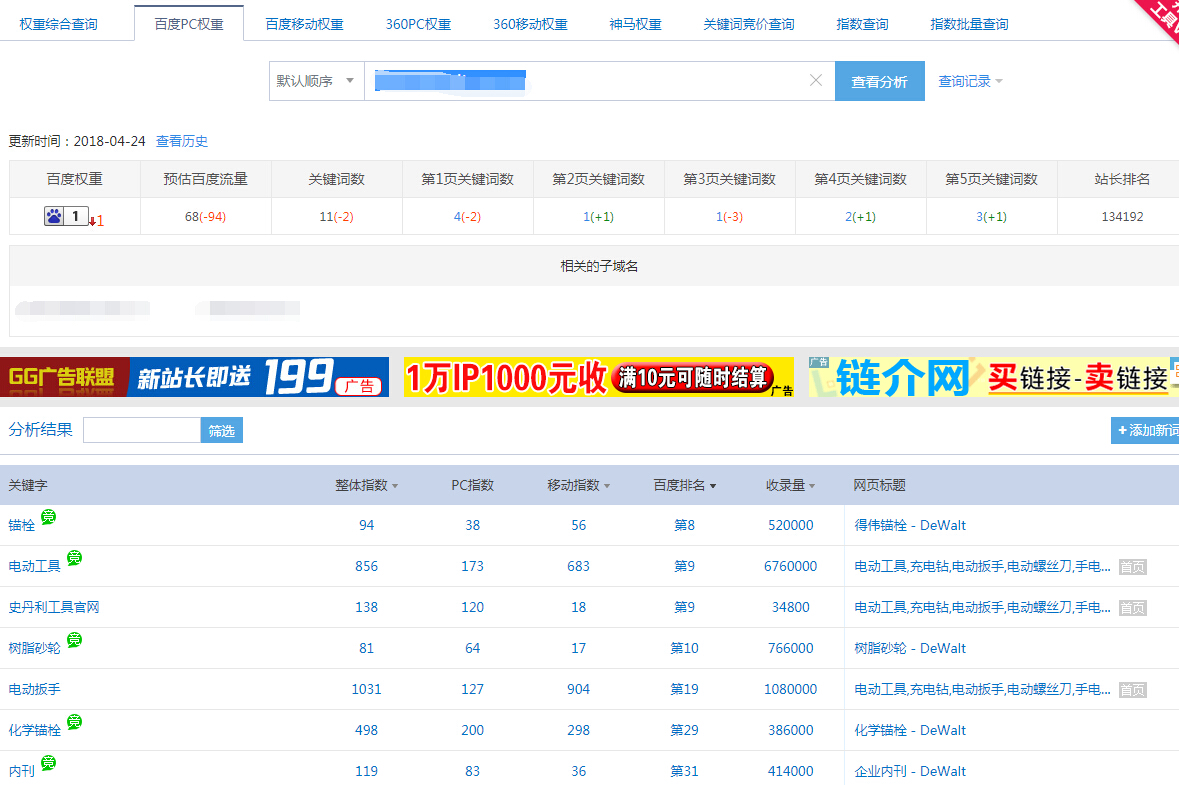Screen dimensions: 1179x785
Task: Click green bid icon next to 电动工具
Action: tap(74, 558)
